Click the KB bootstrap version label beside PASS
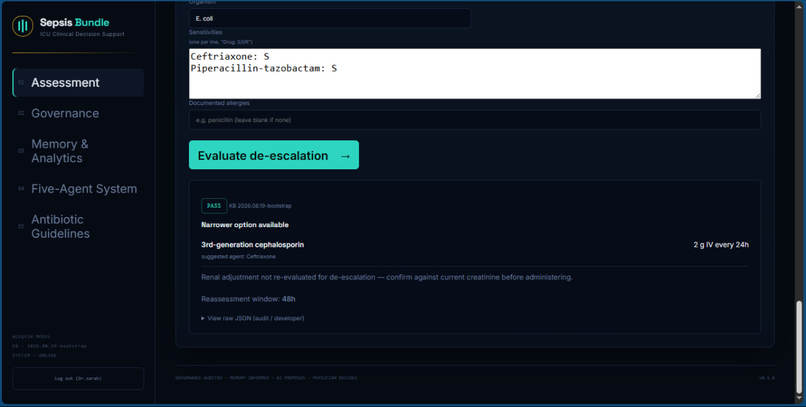 tap(260, 206)
